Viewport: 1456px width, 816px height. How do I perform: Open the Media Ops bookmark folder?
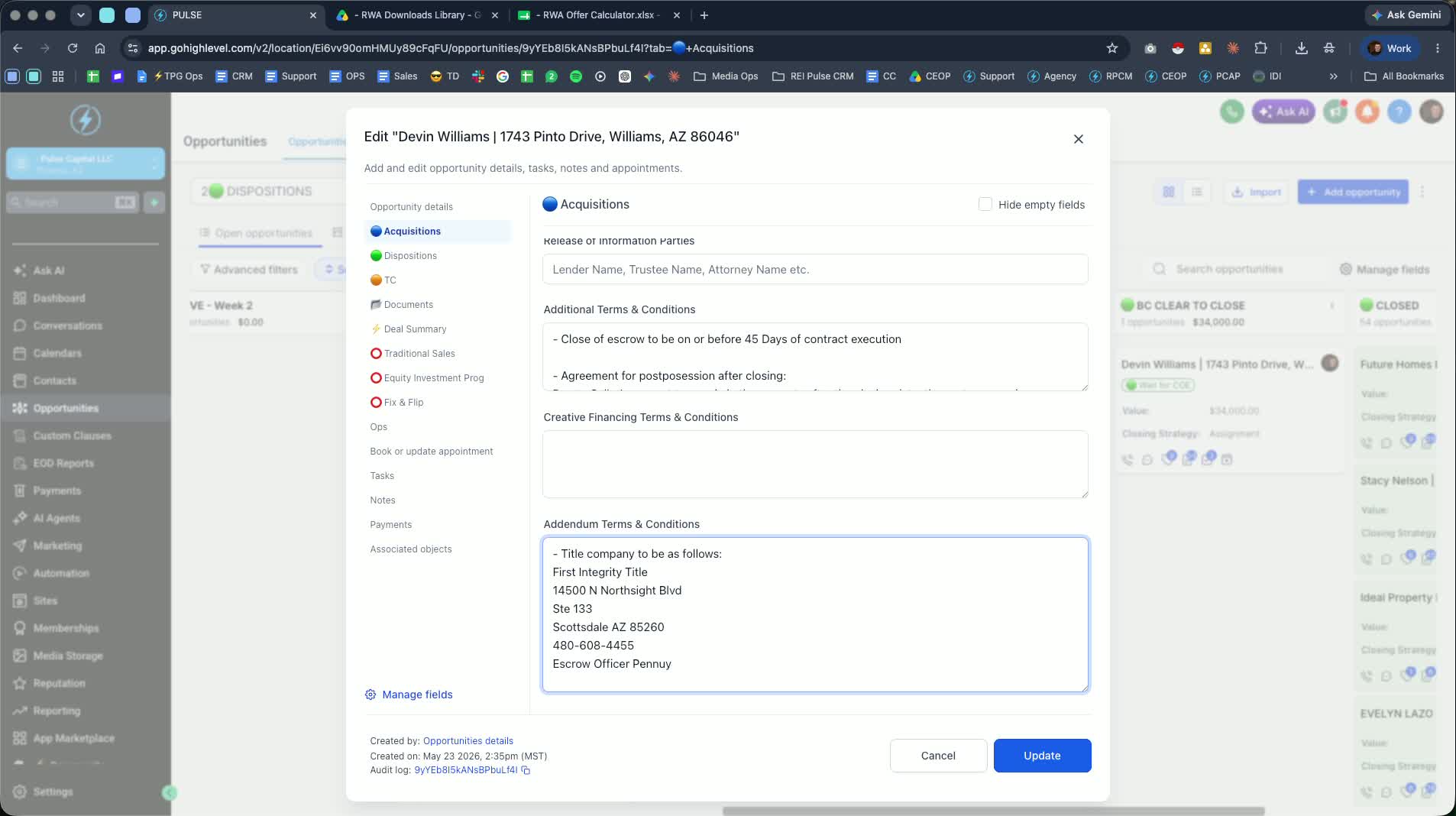coord(726,76)
